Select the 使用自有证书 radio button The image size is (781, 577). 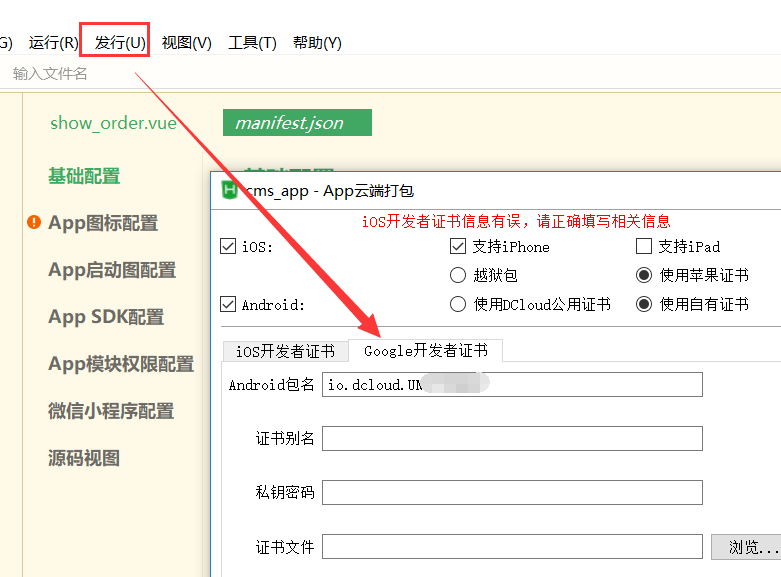coord(644,304)
